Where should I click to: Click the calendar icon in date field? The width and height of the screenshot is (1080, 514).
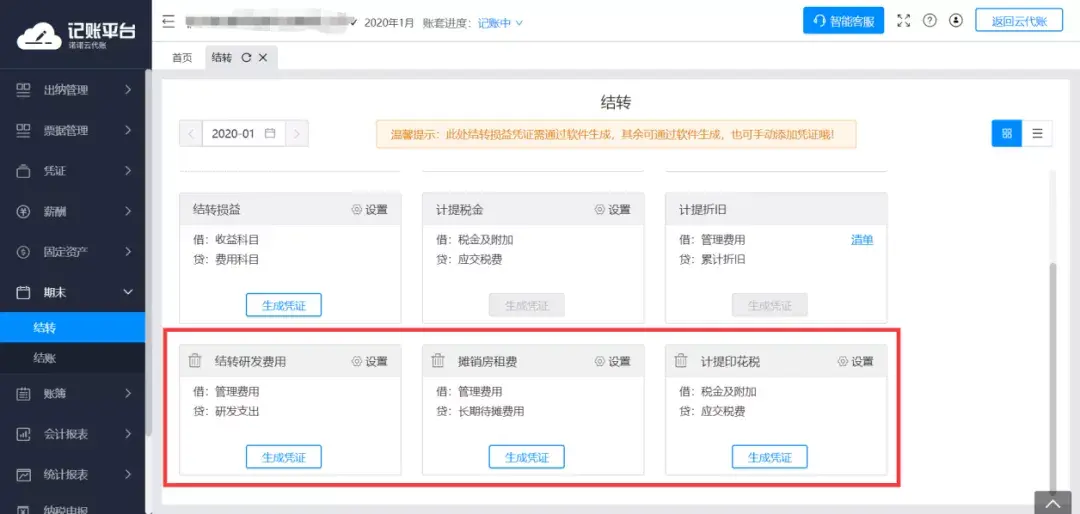(x=270, y=134)
